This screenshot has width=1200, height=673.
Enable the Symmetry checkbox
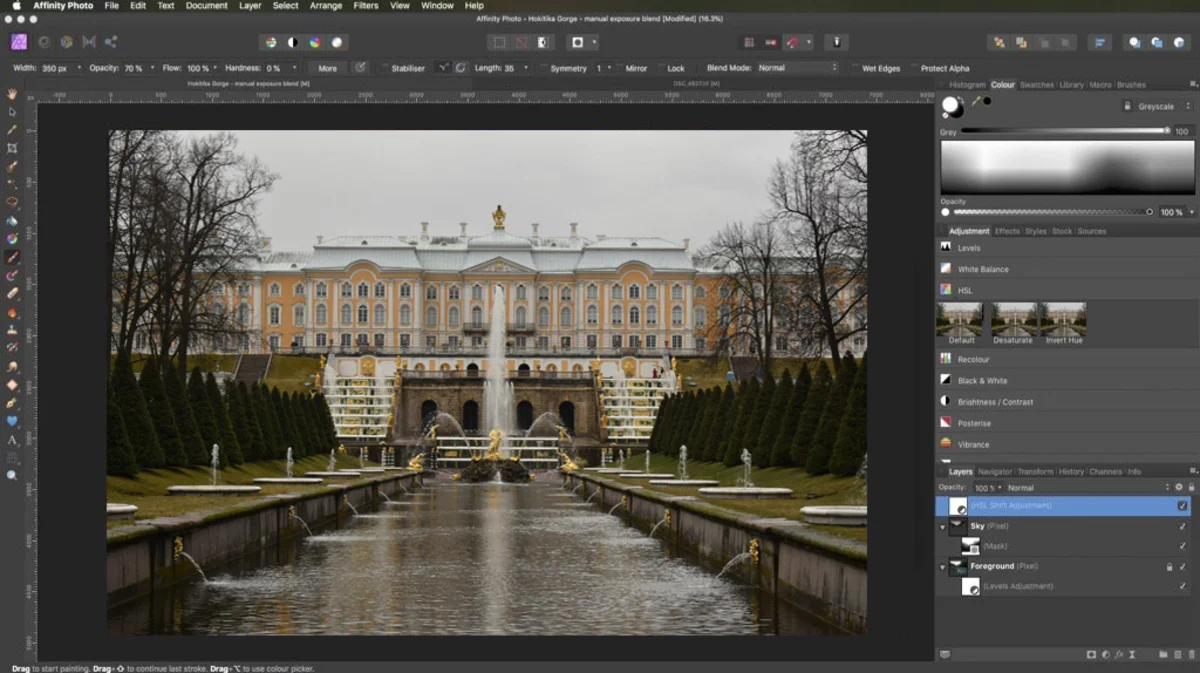543,68
